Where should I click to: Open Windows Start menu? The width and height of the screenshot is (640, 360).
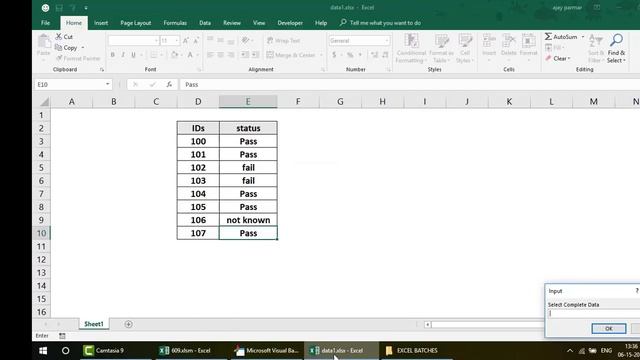43,351
